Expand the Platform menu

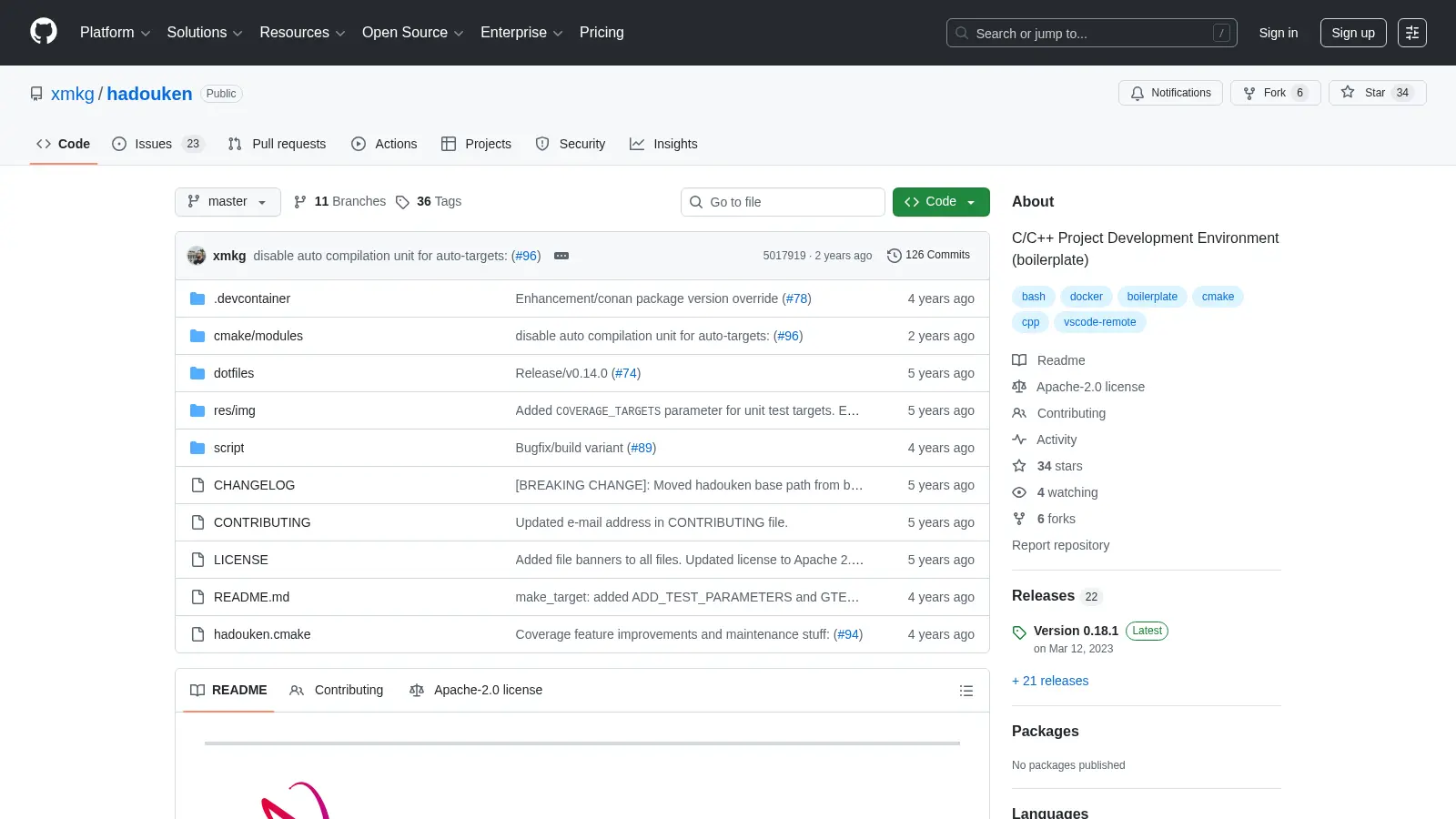click(x=115, y=33)
